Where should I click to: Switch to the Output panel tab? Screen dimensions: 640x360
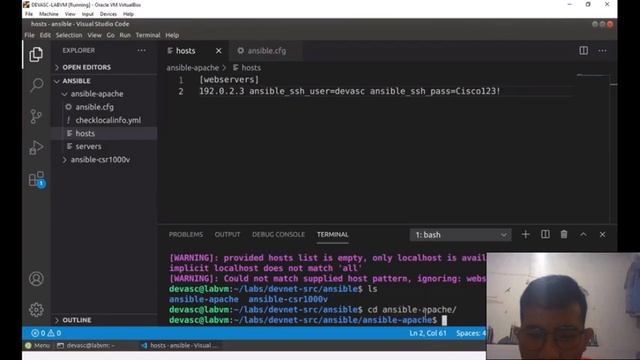pyautogui.click(x=227, y=234)
